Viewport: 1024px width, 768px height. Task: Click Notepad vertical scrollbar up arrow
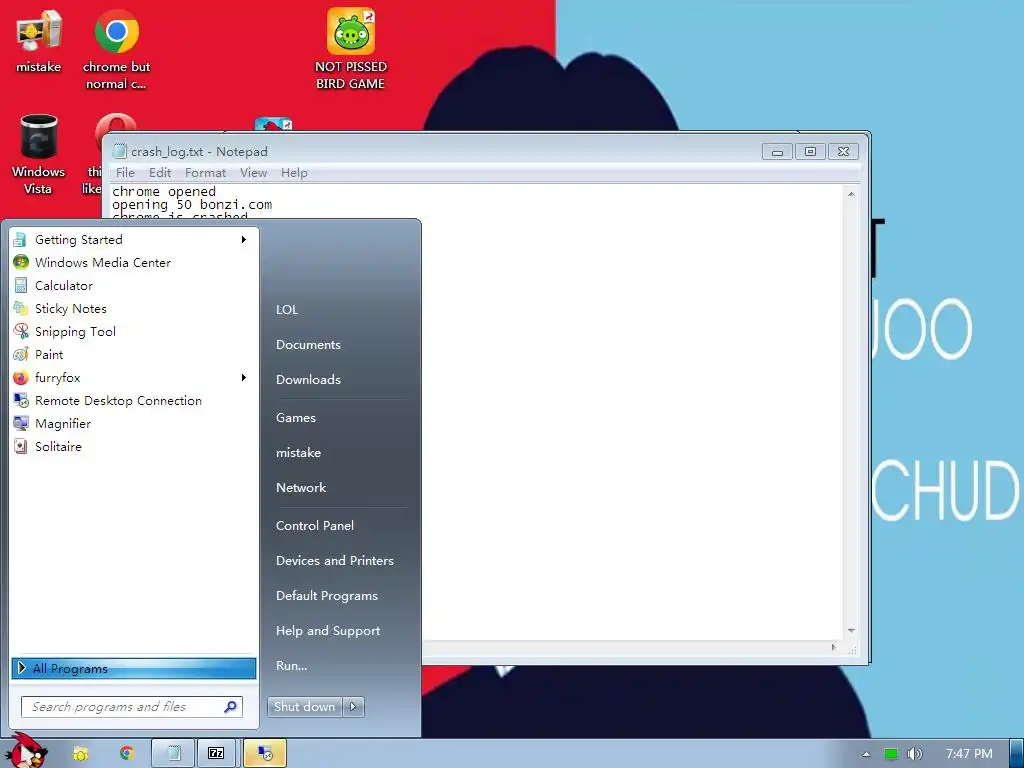tap(851, 194)
